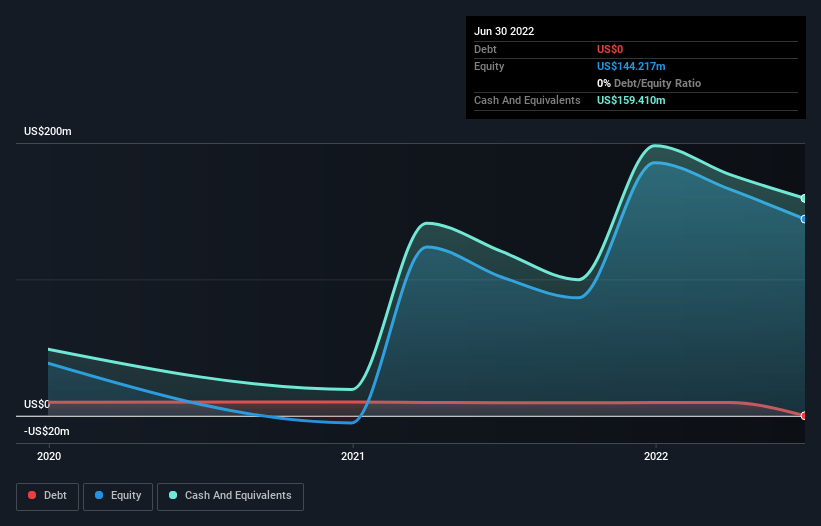
Task: Click the red US$0 debt value in tooltip
Action: click(610, 49)
